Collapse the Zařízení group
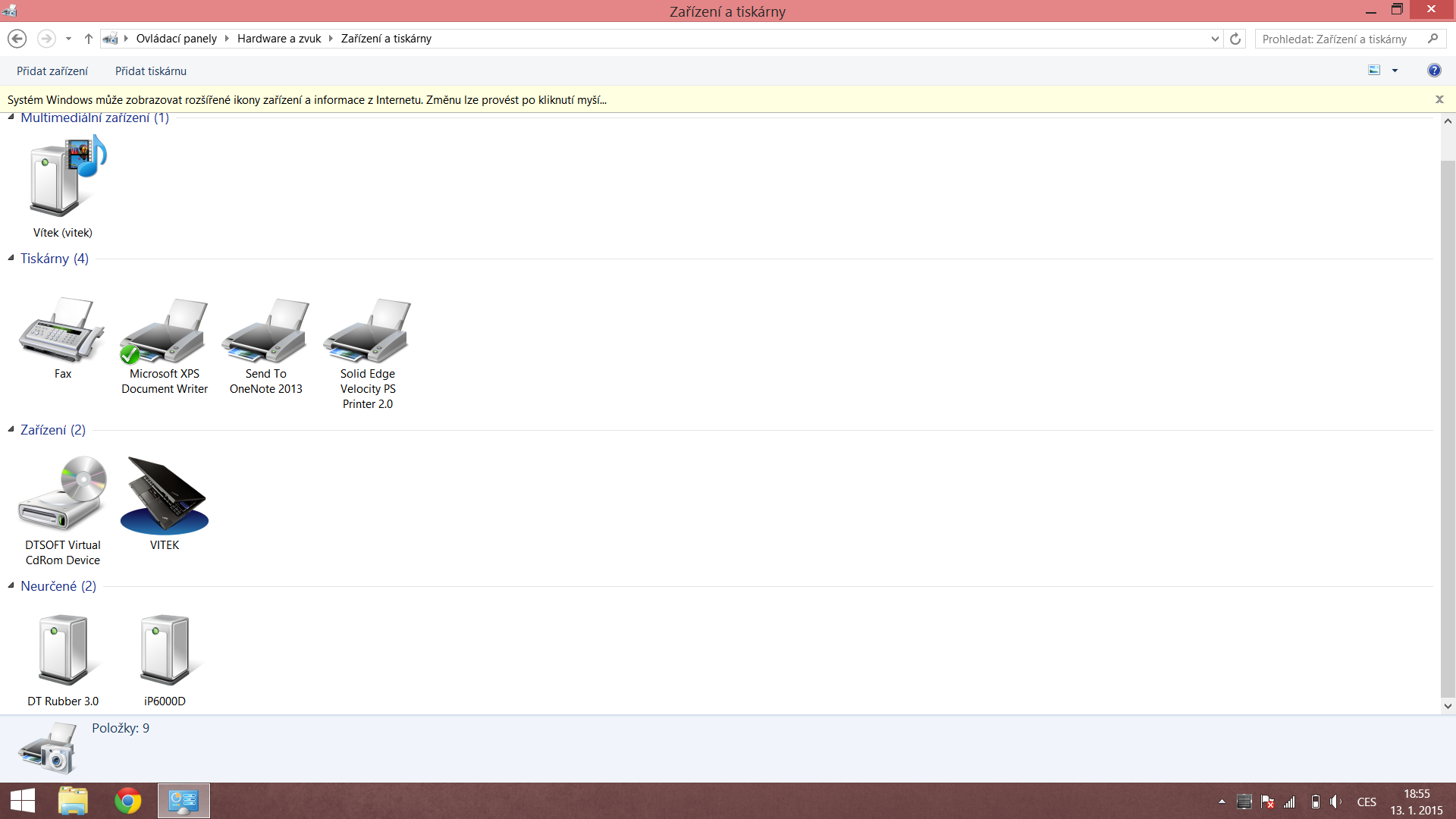This screenshot has width=1456, height=819. [11, 429]
